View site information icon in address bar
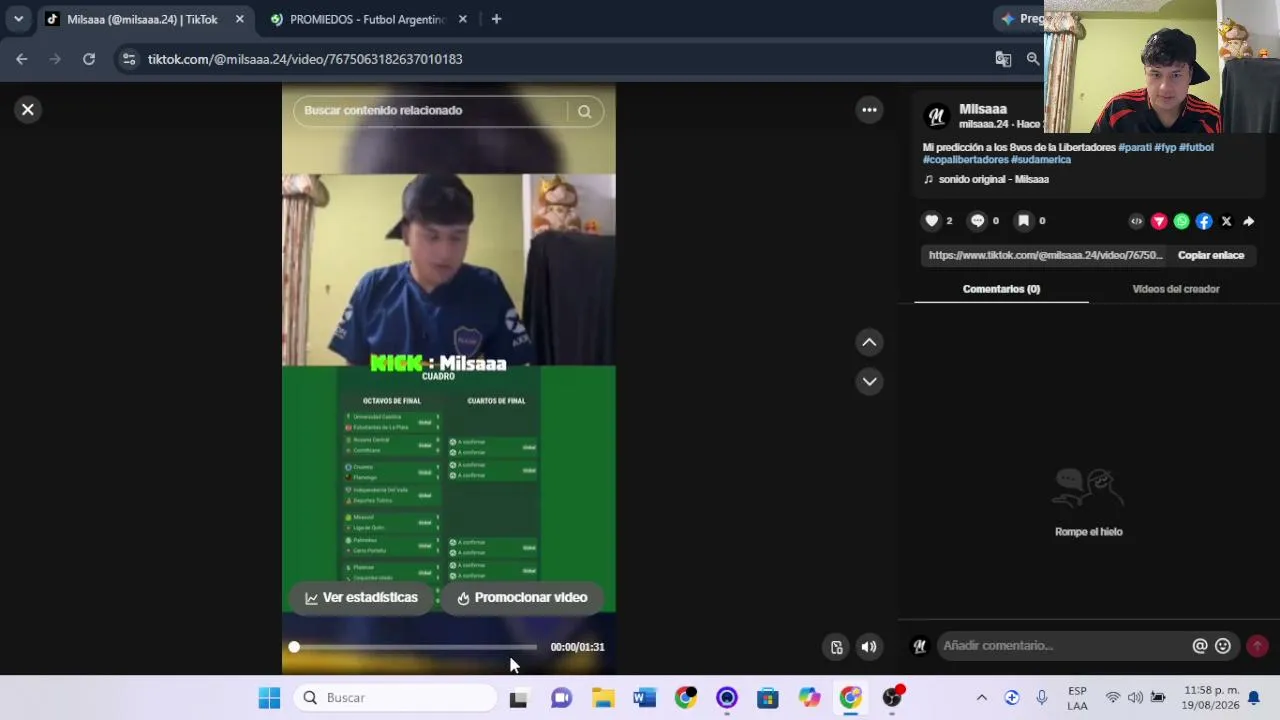Viewport: 1280px width, 720px height. click(128, 59)
